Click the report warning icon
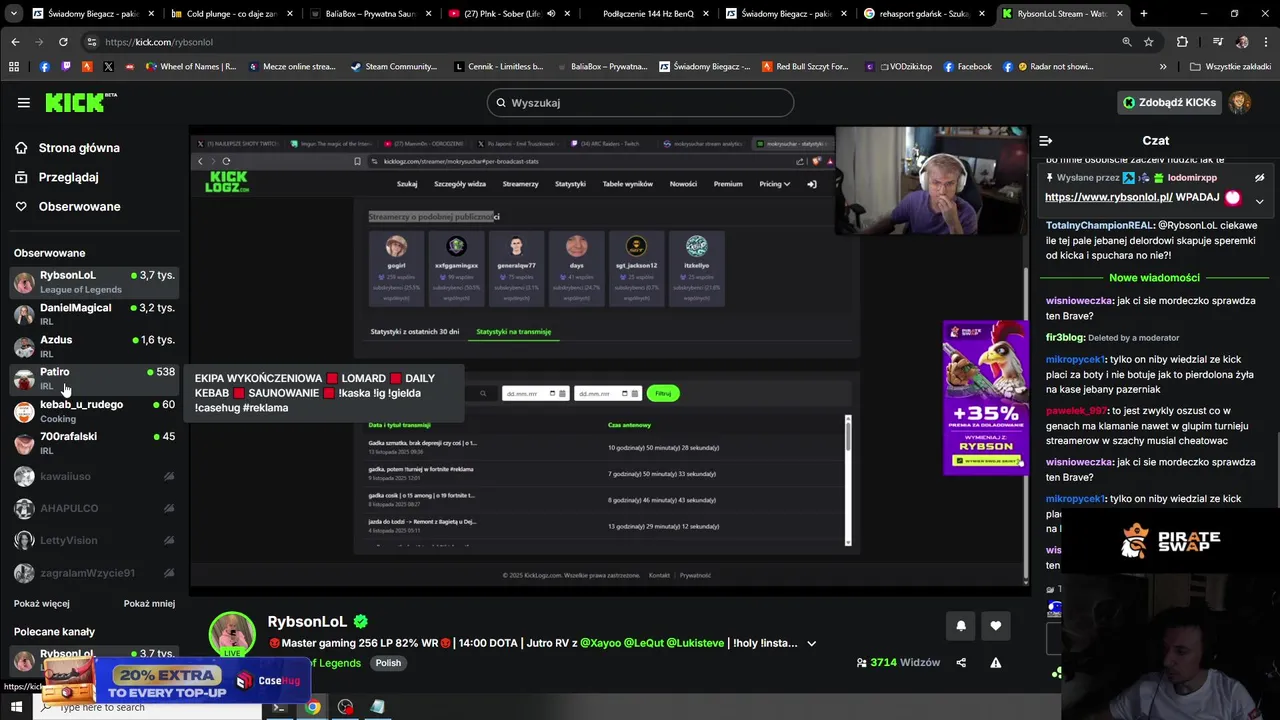The image size is (1280, 720). [x=995, y=663]
